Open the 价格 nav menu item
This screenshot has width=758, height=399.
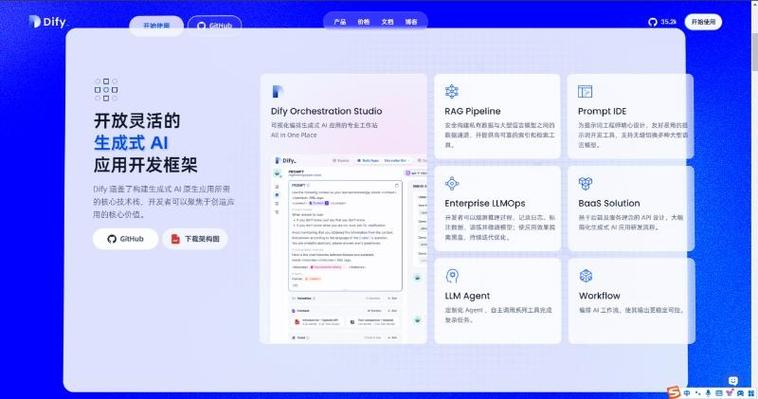point(364,22)
